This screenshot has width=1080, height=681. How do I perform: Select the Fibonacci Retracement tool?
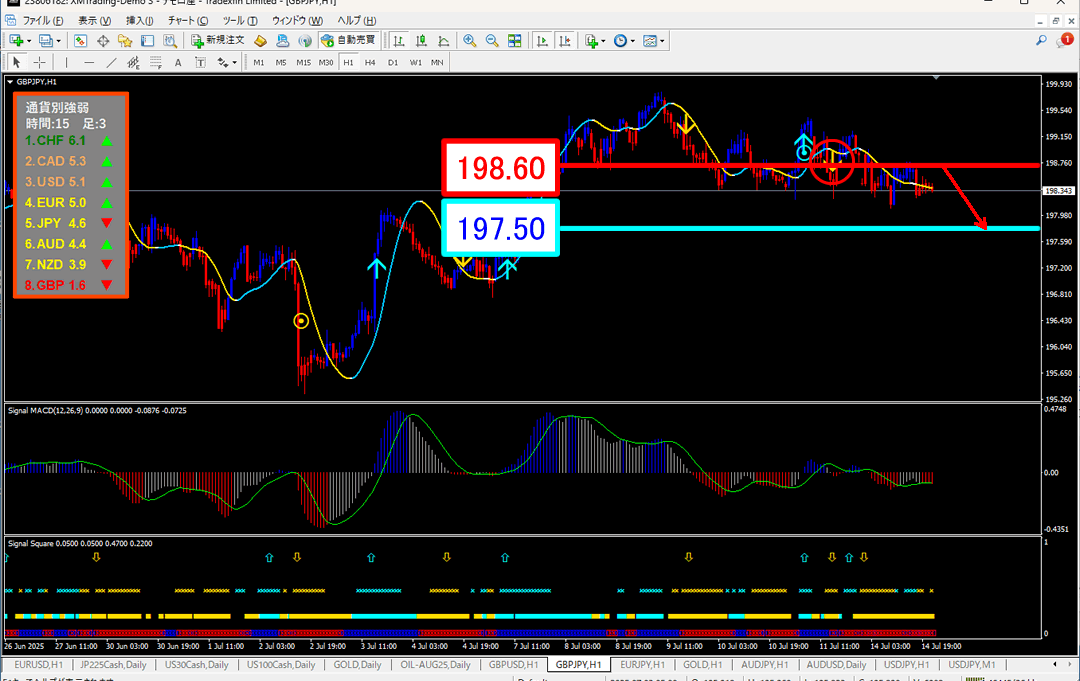(x=156, y=63)
